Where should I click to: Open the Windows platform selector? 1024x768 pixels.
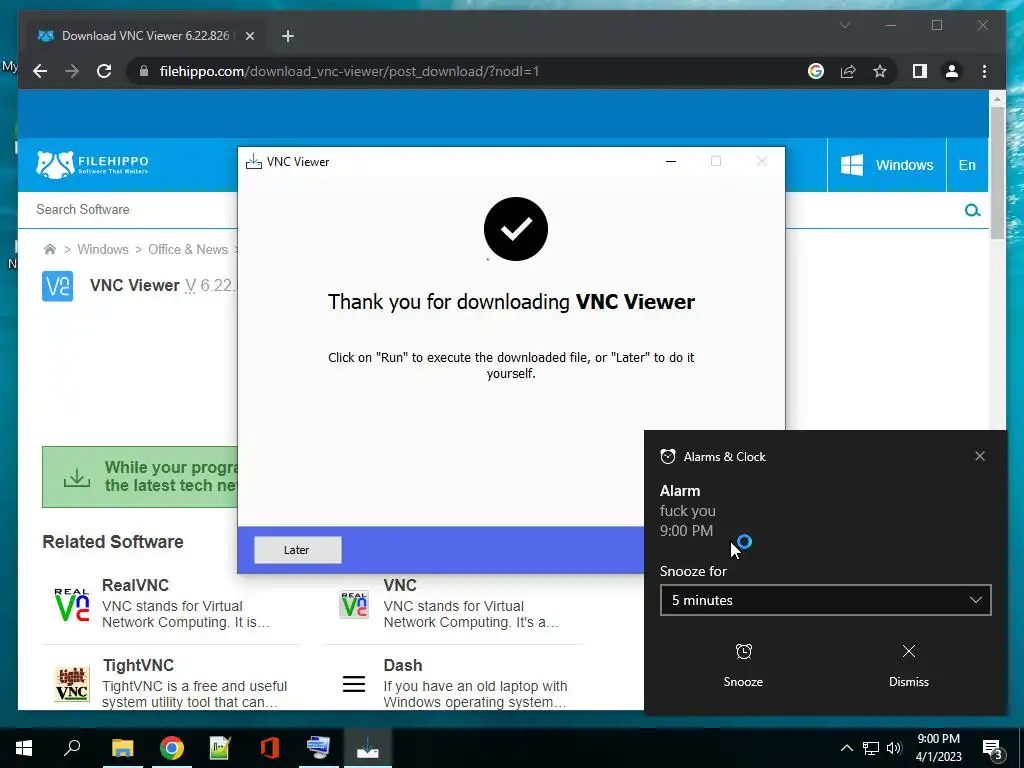pyautogui.click(x=886, y=165)
